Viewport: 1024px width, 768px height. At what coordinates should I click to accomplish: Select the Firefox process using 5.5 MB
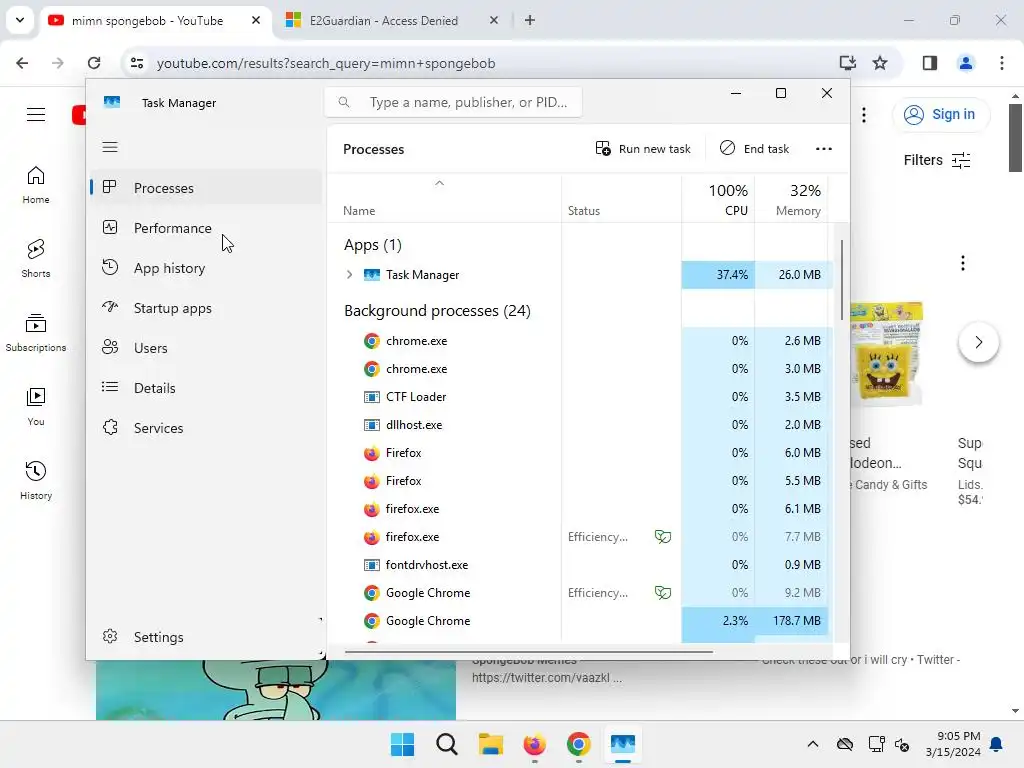click(x=580, y=481)
